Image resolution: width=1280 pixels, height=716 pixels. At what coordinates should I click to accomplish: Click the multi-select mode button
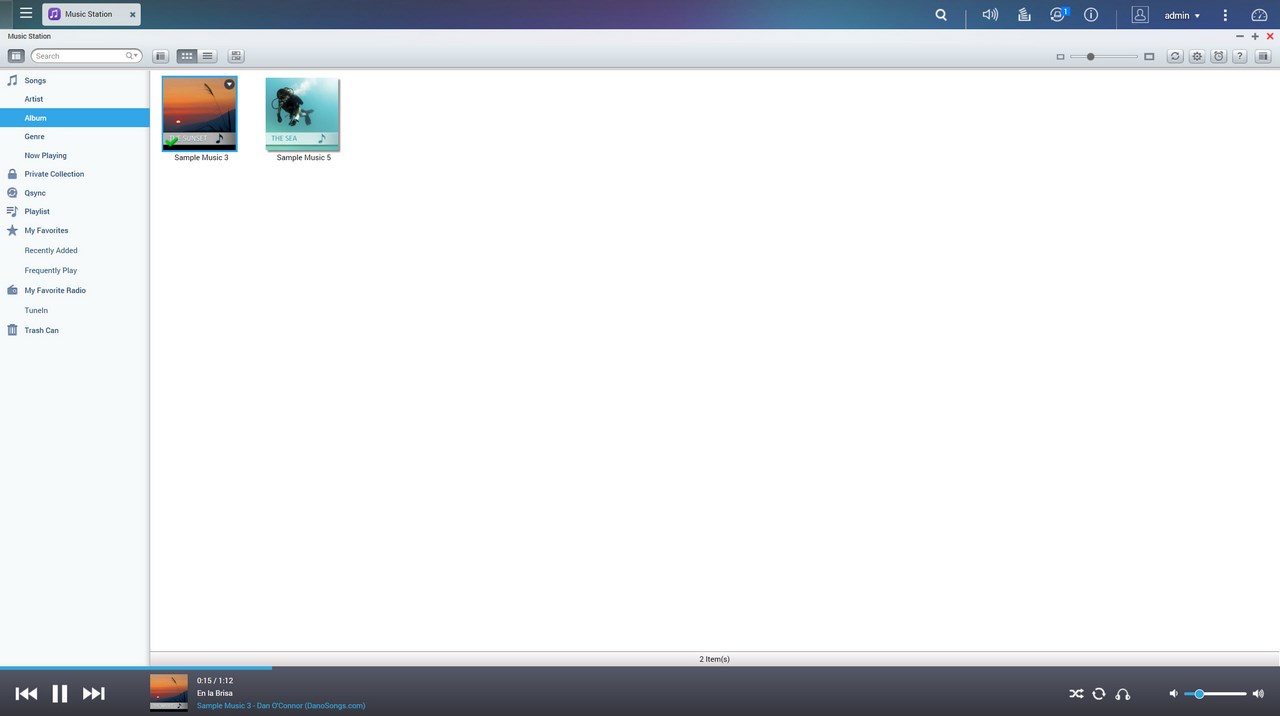coord(235,56)
